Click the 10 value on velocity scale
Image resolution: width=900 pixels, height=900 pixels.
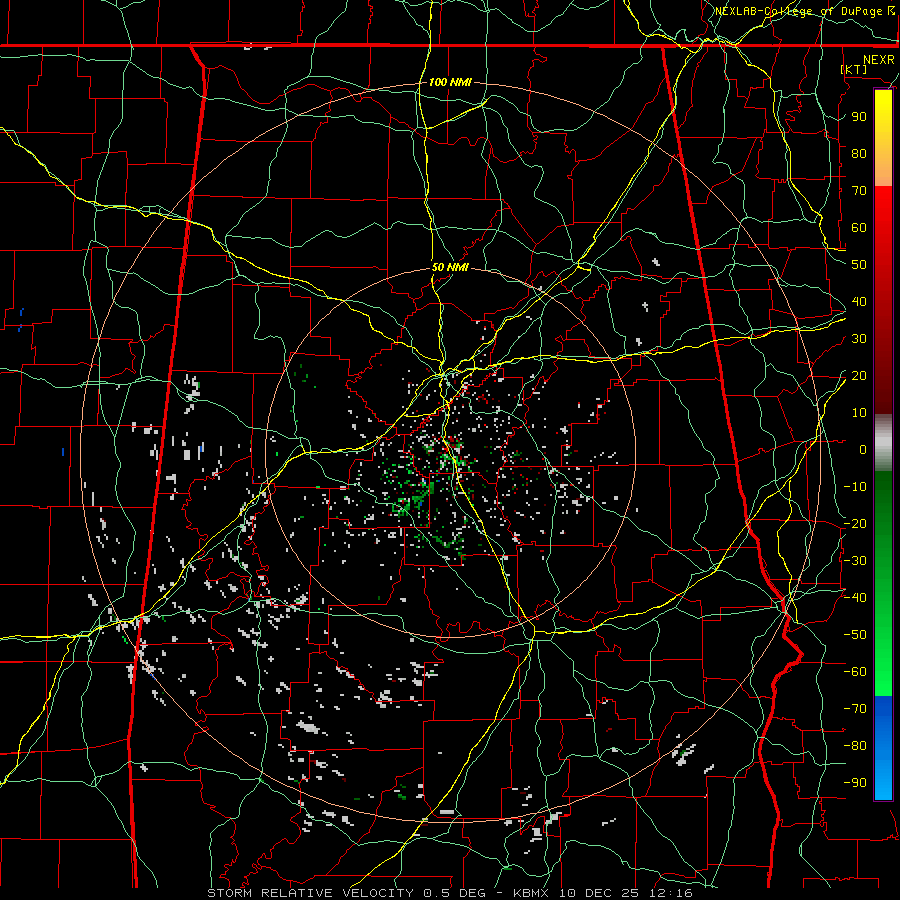[859, 413]
